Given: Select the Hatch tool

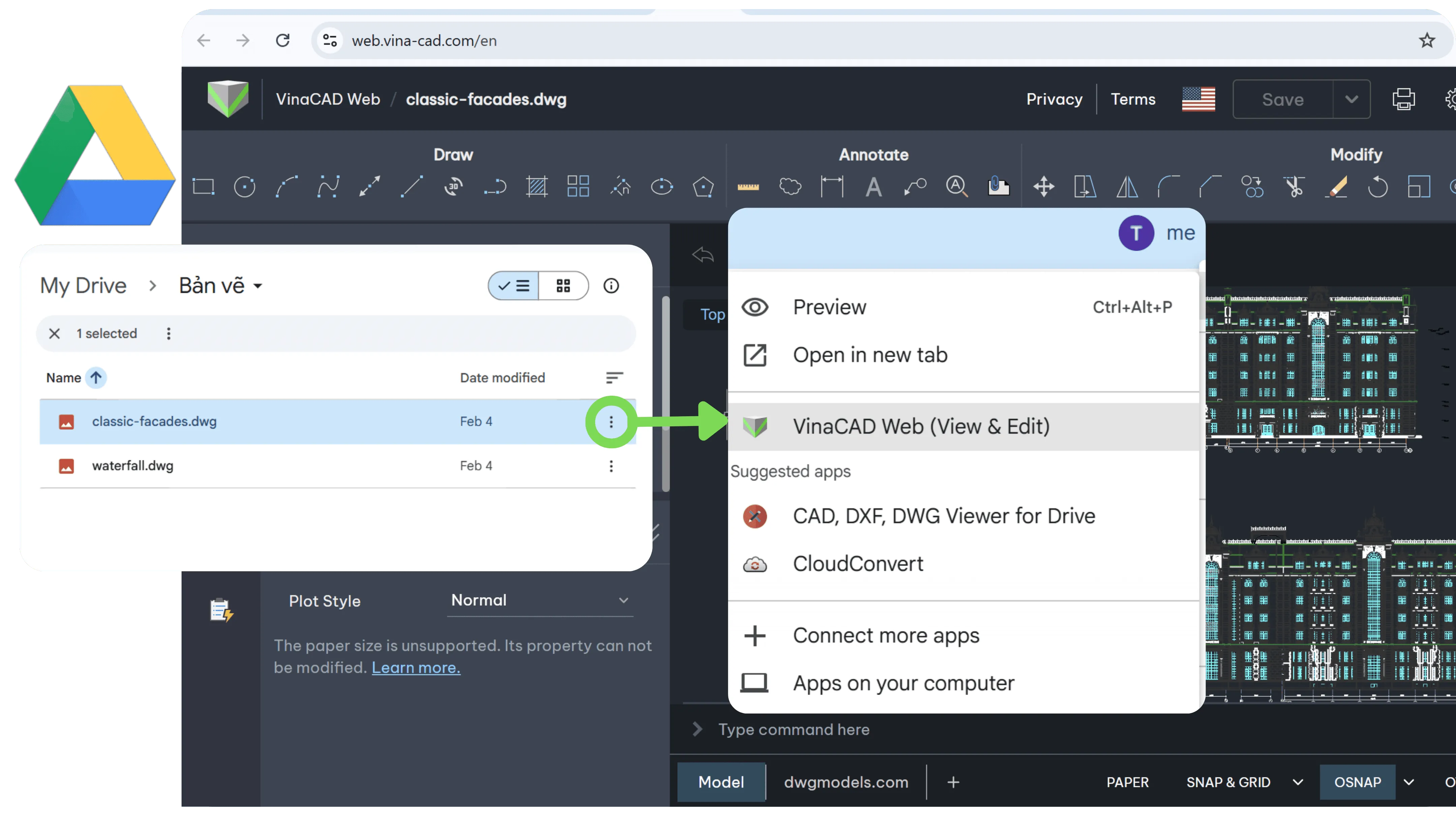Looking at the screenshot, I should [537, 186].
